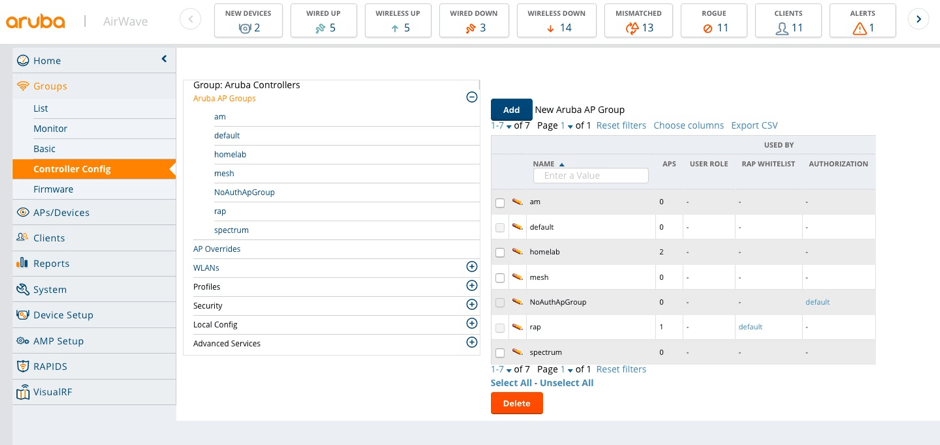
Task: Select the spectrum row checkbox
Action: pyautogui.click(x=500, y=353)
